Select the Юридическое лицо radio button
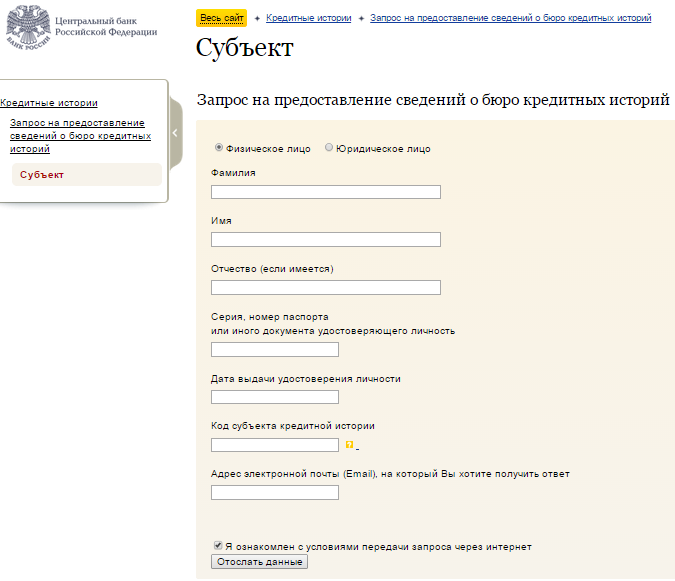Image resolution: width=675 pixels, height=581 pixels. point(329,148)
